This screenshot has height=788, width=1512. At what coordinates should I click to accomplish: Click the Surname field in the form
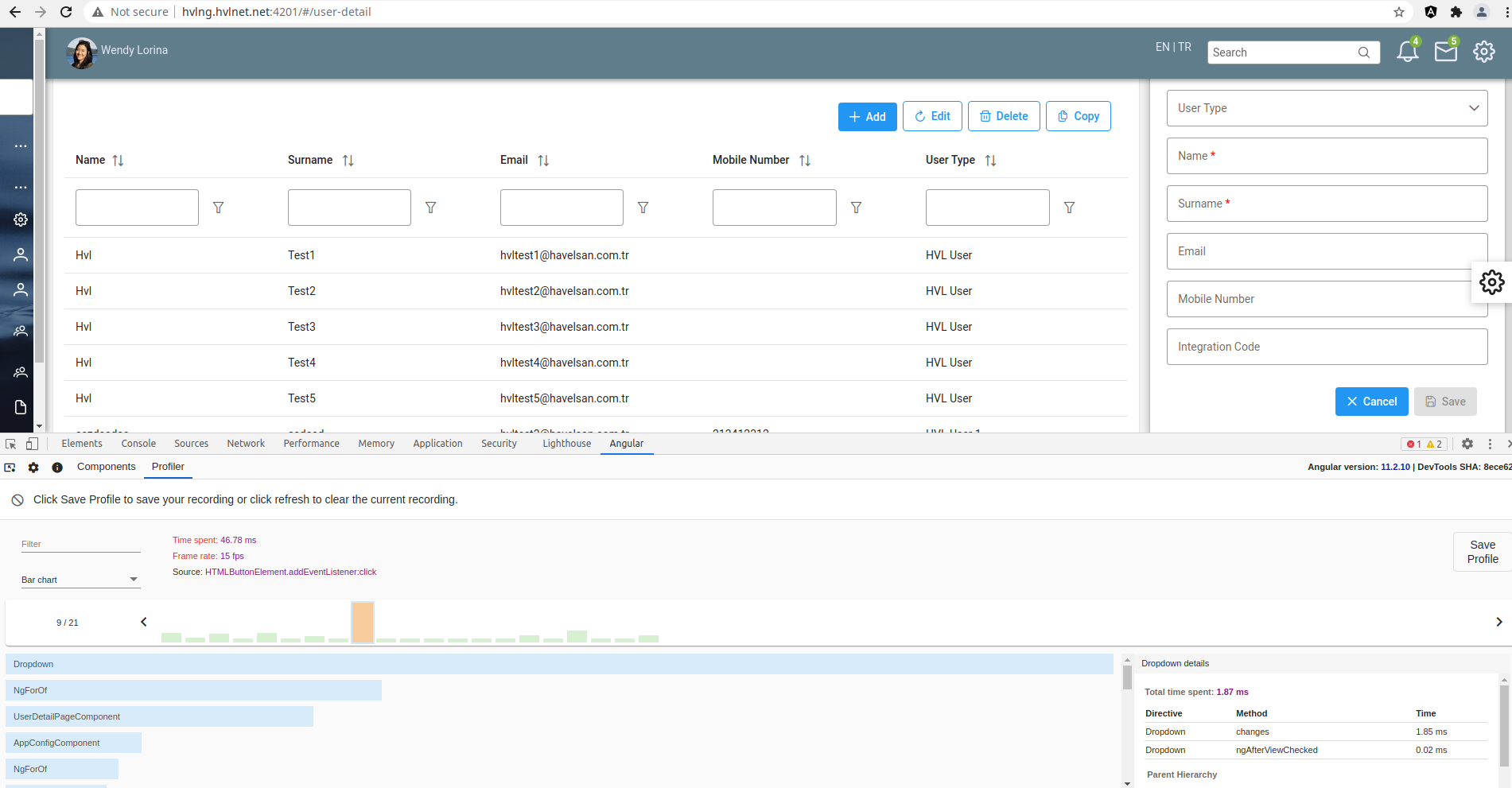click(x=1327, y=204)
